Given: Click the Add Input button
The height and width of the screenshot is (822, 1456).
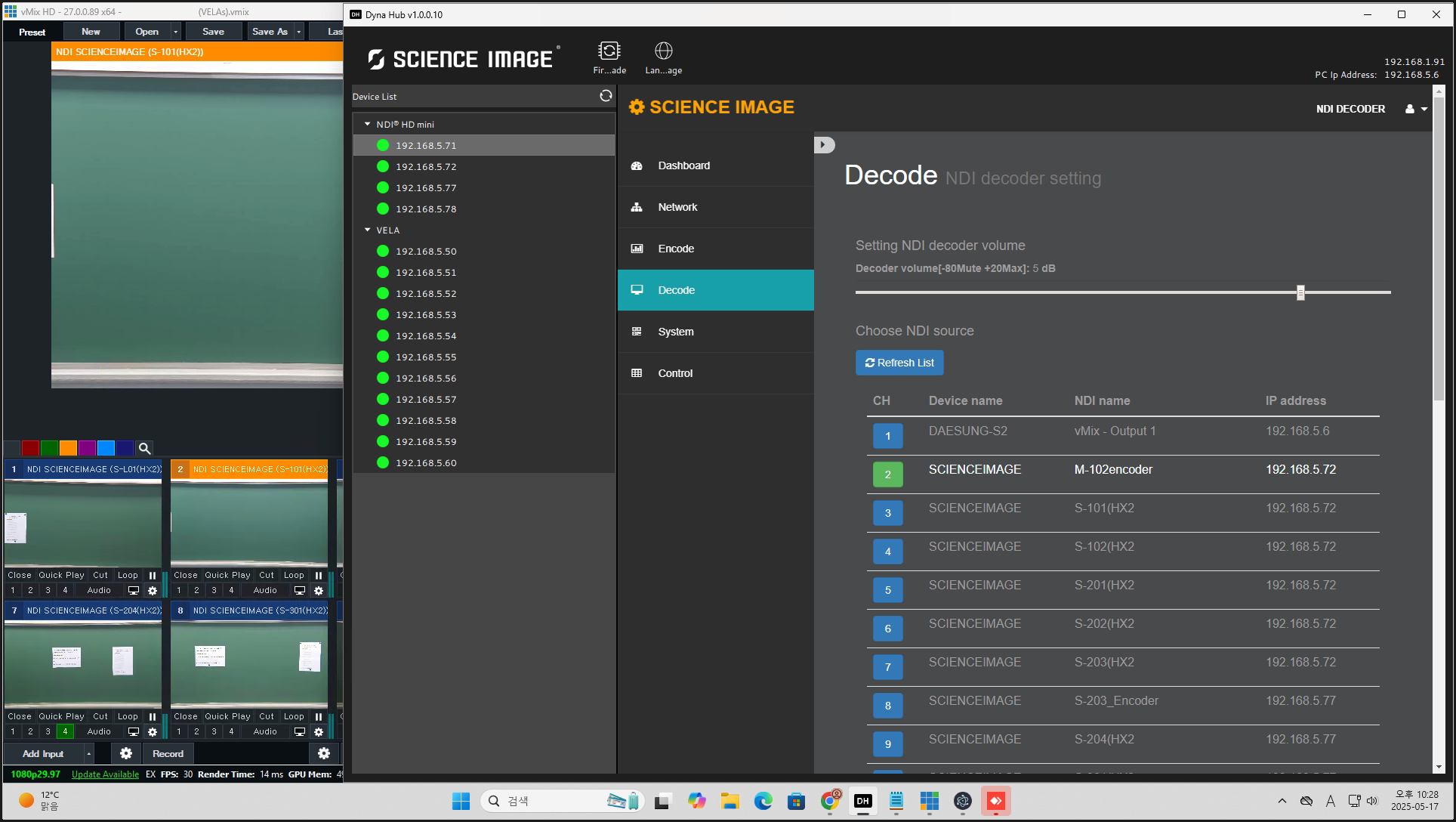Looking at the screenshot, I should [x=43, y=754].
